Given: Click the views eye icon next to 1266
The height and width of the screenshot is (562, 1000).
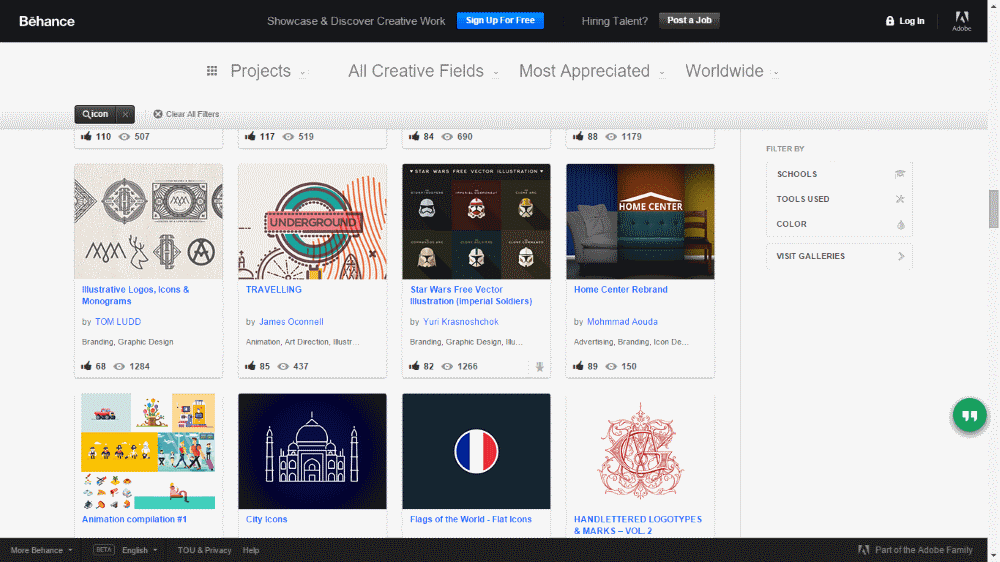Looking at the screenshot, I should click(x=447, y=367).
